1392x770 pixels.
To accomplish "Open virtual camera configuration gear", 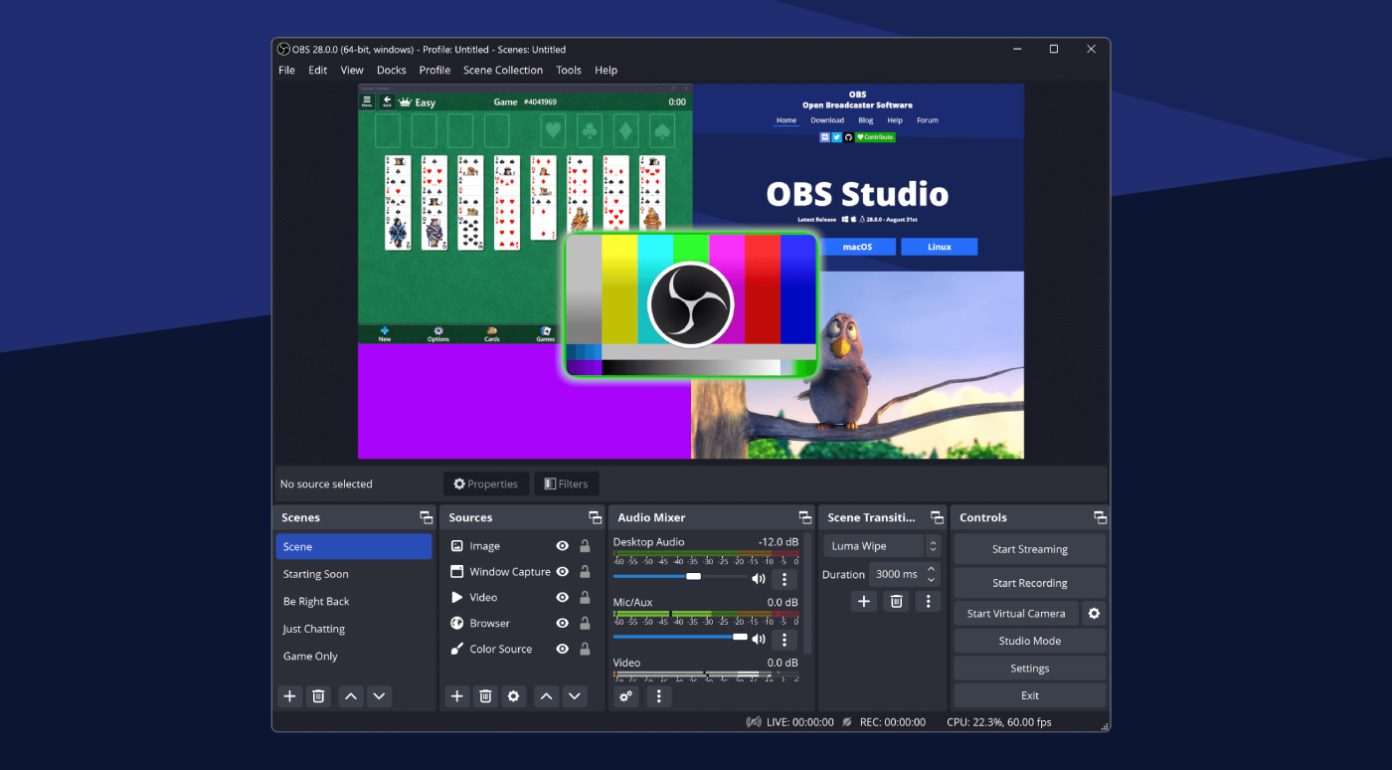I will (x=1094, y=613).
